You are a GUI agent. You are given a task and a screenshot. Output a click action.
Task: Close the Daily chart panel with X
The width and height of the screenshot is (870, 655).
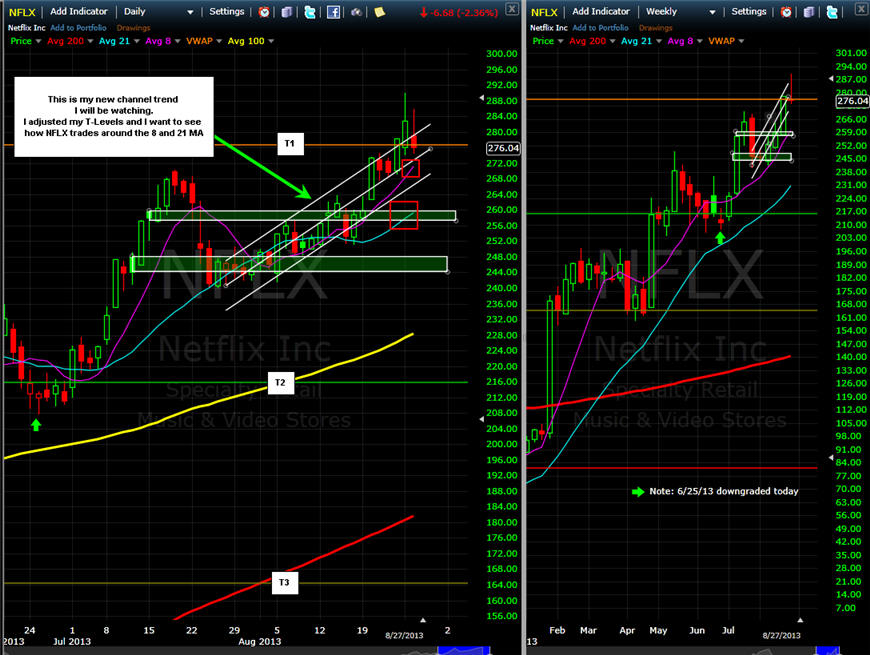click(512, 9)
